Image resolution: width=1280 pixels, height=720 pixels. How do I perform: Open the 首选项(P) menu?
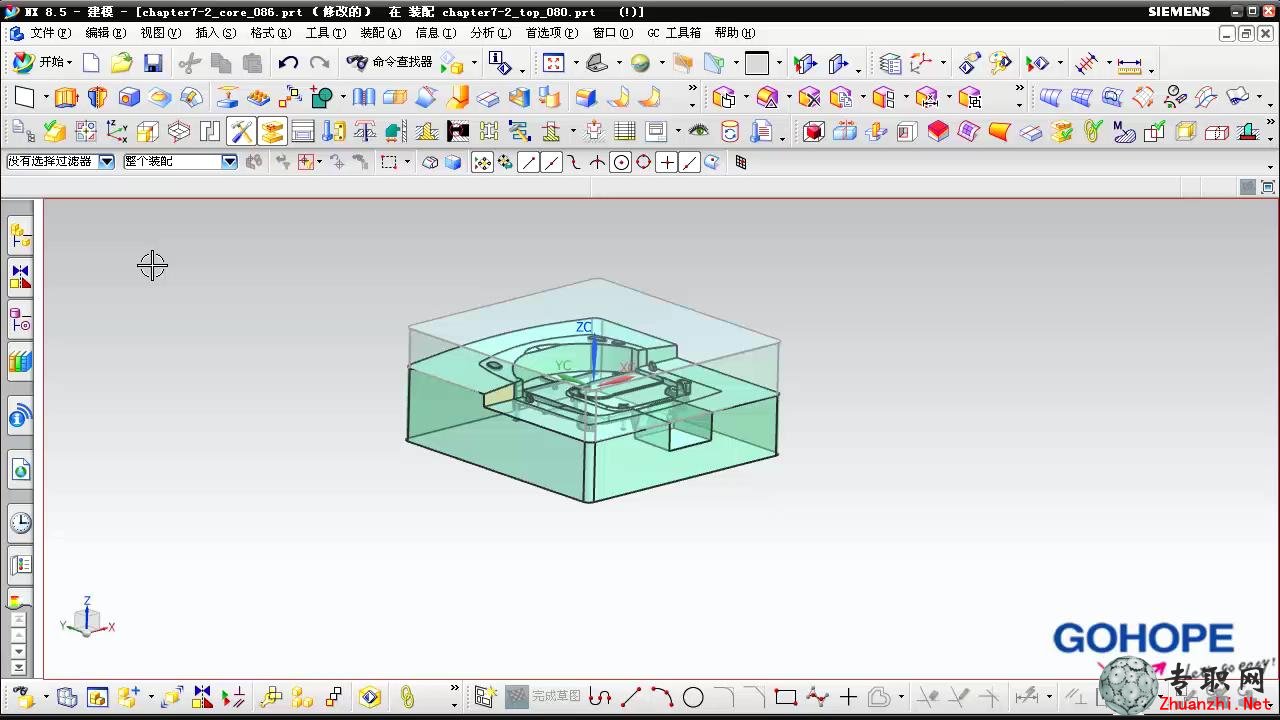click(x=552, y=33)
